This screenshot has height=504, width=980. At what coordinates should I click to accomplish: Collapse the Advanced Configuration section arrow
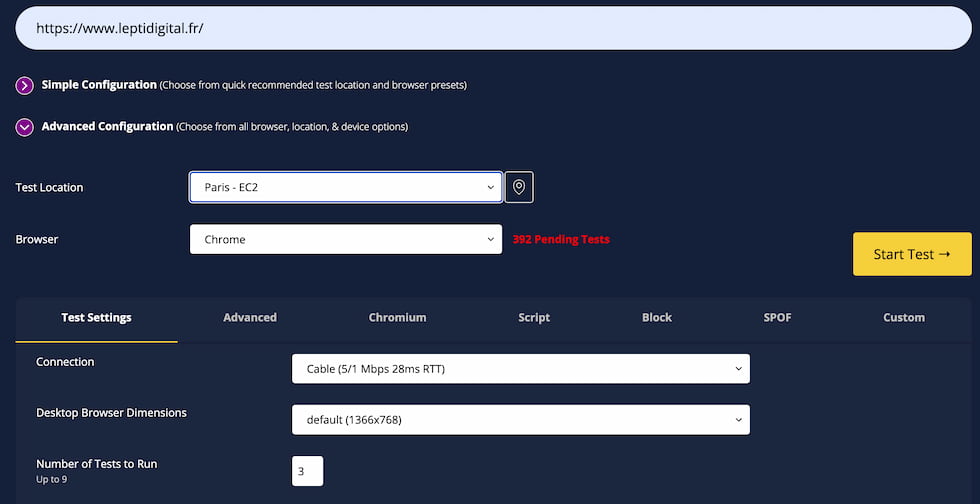tap(24, 128)
